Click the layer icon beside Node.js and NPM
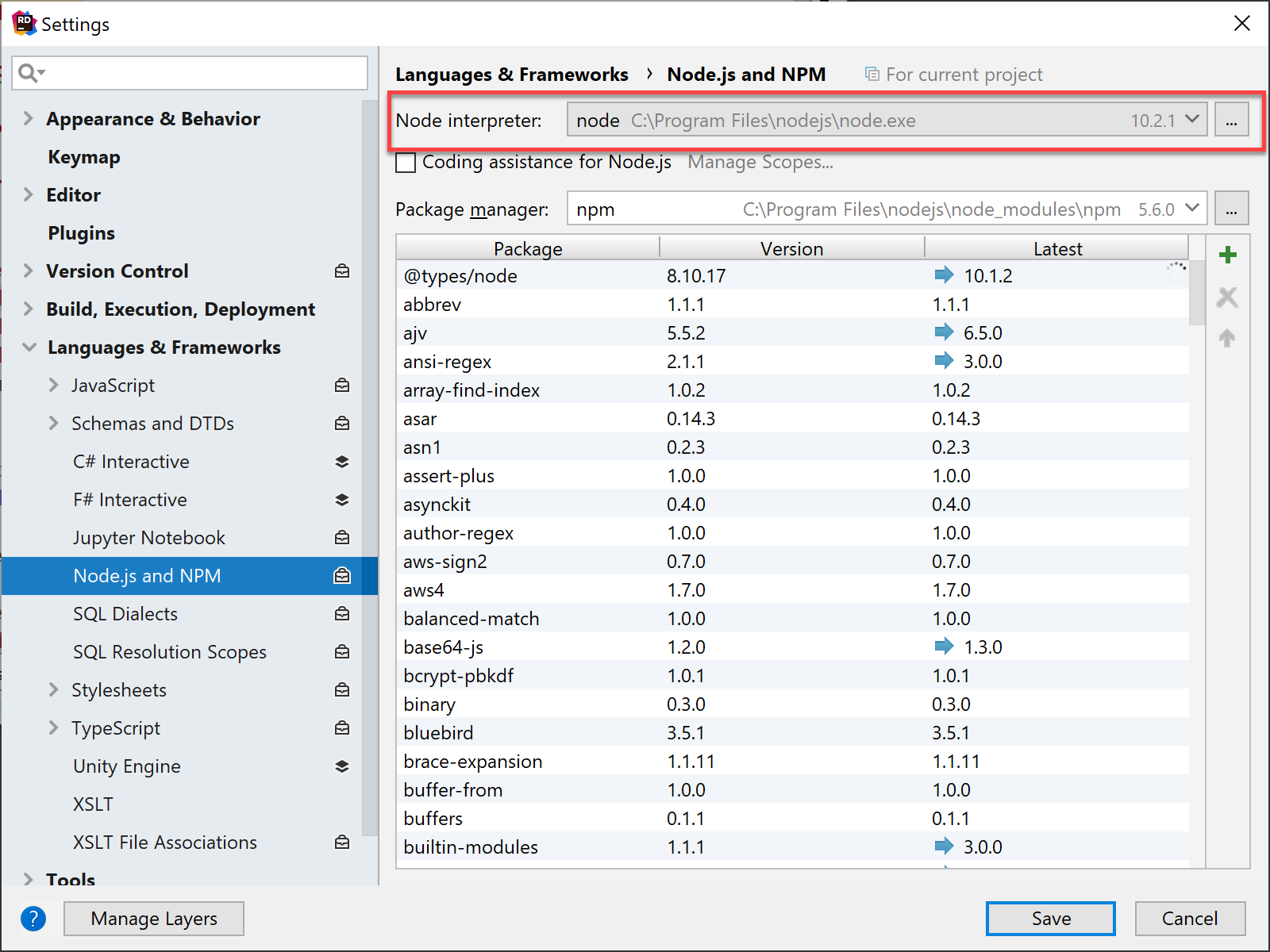This screenshot has width=1270, height=952. coord(342,576)
